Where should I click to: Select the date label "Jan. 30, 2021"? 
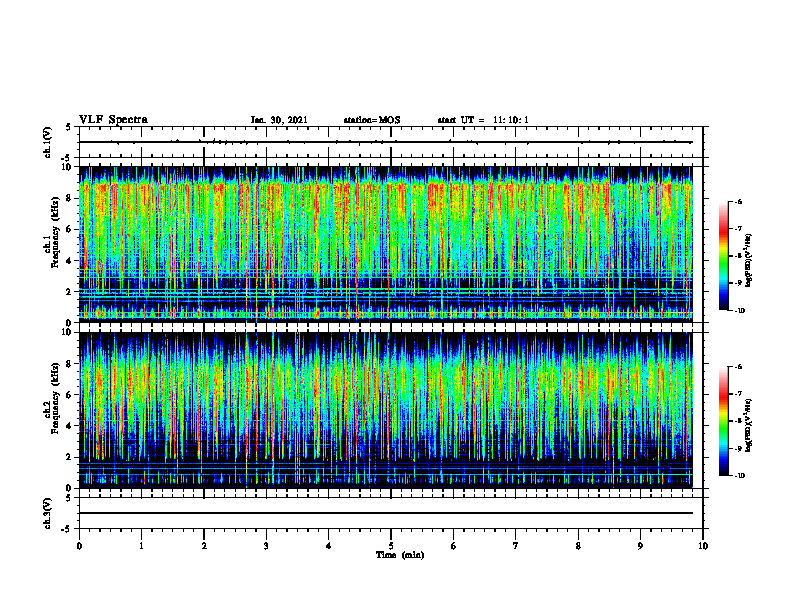(x=279, y=120)
